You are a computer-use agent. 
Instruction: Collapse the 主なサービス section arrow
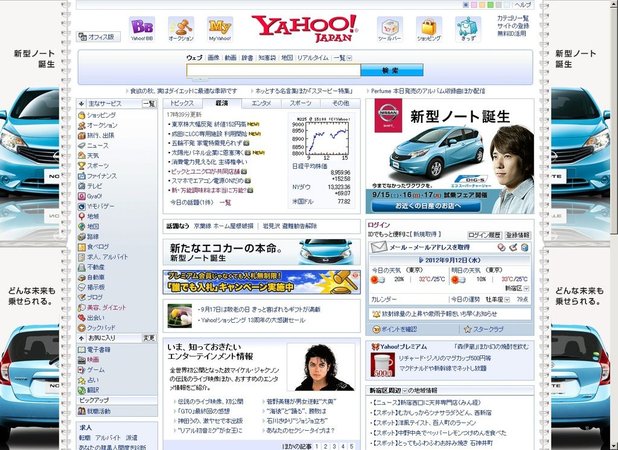coord(82,104)
